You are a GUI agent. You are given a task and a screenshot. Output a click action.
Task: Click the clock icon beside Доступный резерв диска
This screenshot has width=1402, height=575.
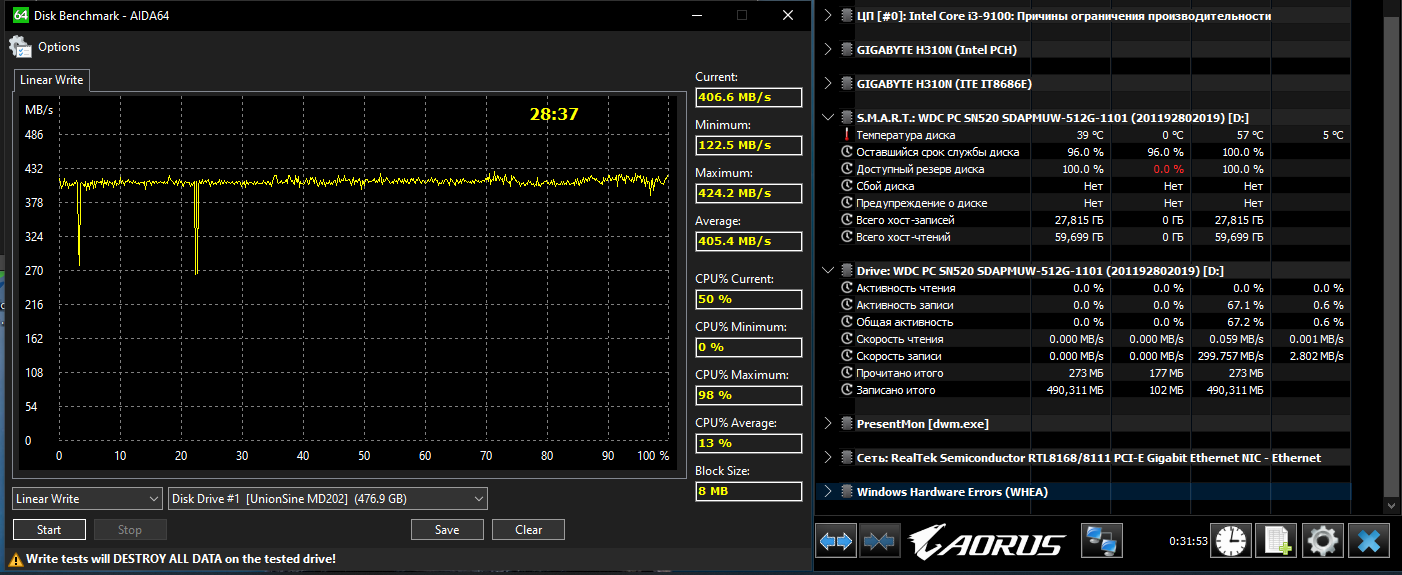[x=847, y=169]
